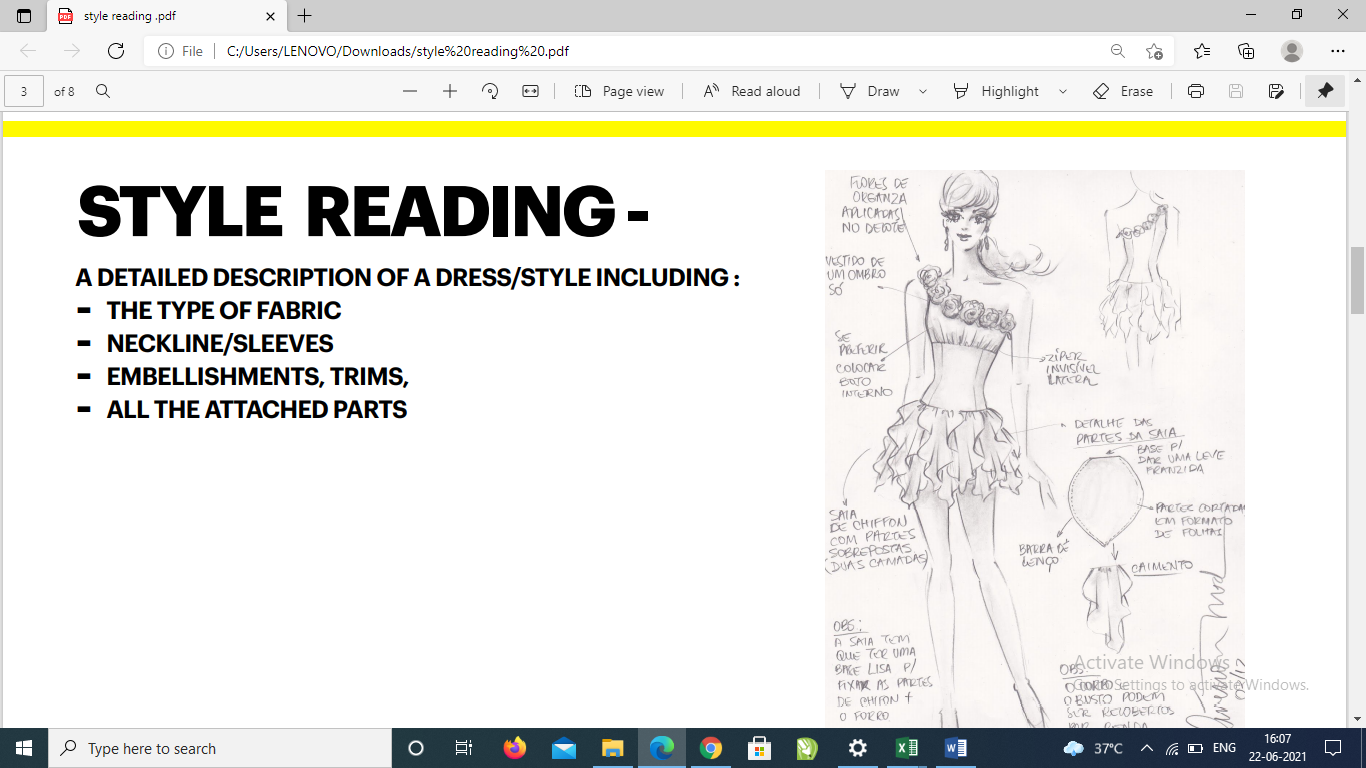This screenshot has height=768, width=1366.
Task: Select the Erase tool
Action: point(1123,91)
